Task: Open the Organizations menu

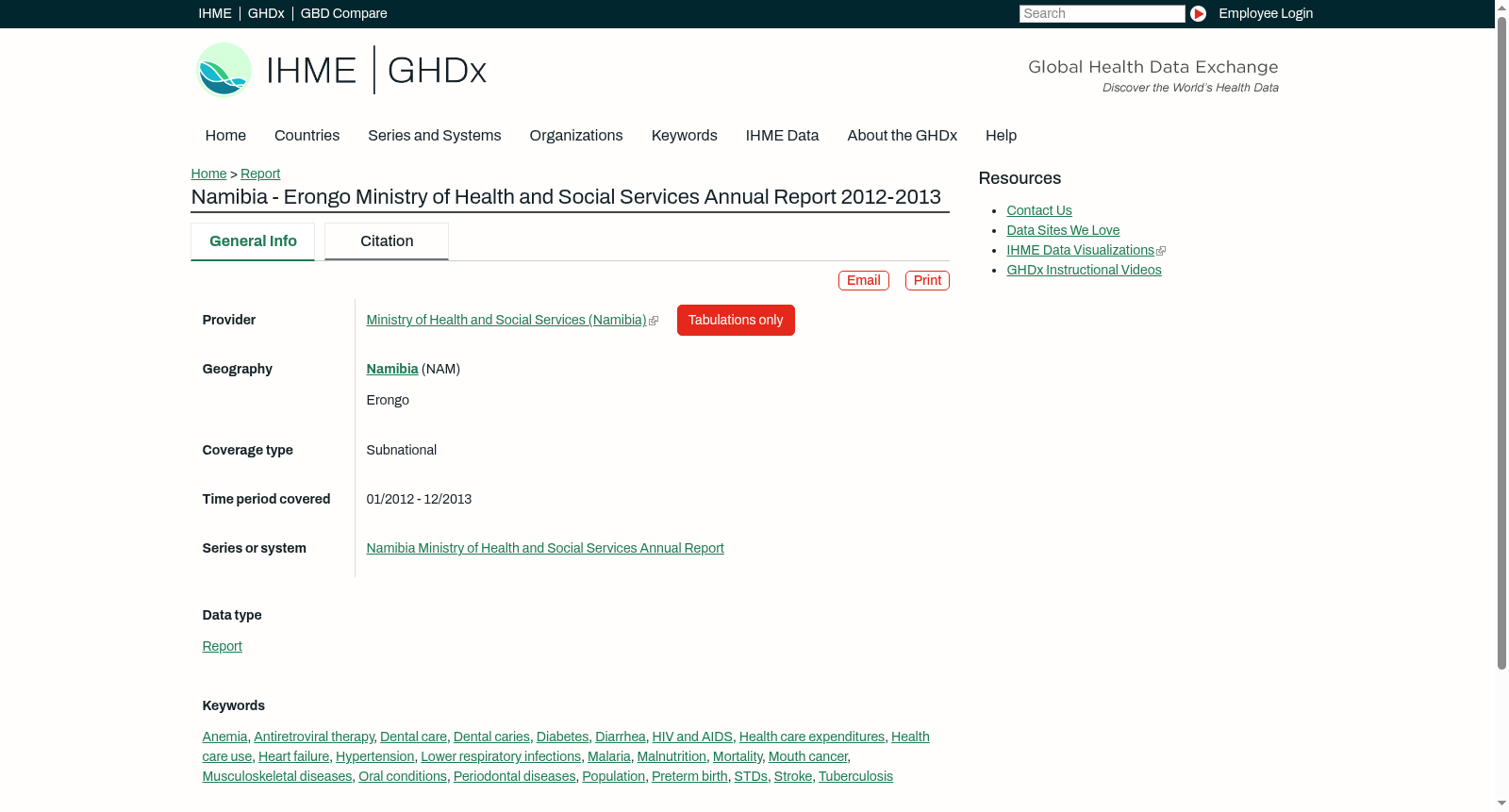Action: click(576, 136)
